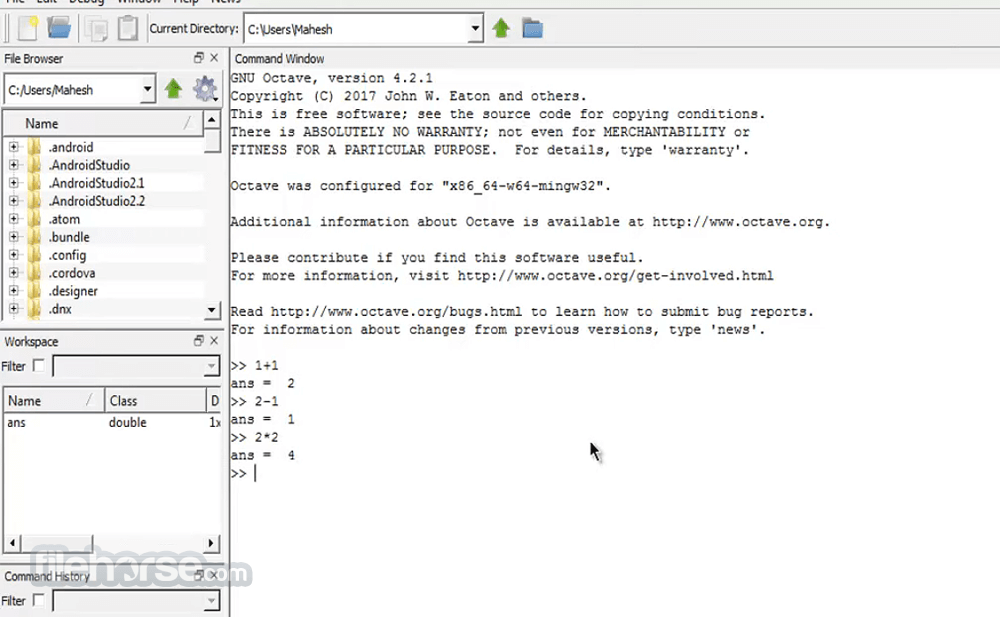Go to parent directory in File Browser
Image resolution: width=1000 pixels, height=617 pixels.
point(173,89)
